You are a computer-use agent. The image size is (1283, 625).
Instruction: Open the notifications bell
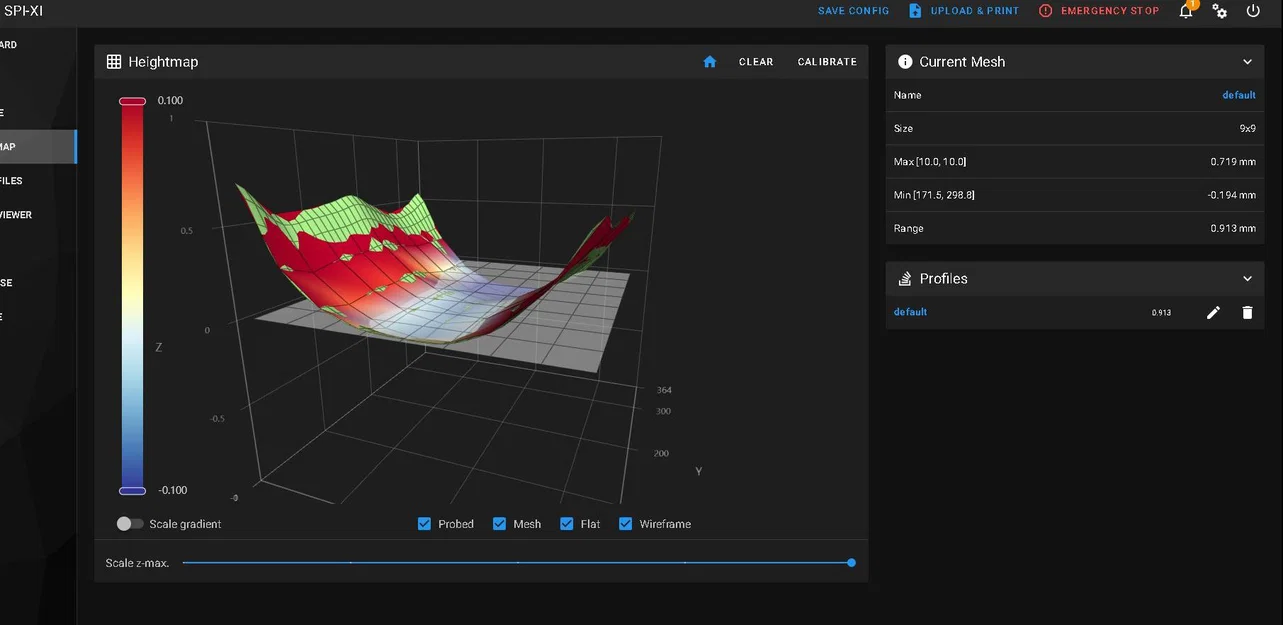[x=1186, y=11]
